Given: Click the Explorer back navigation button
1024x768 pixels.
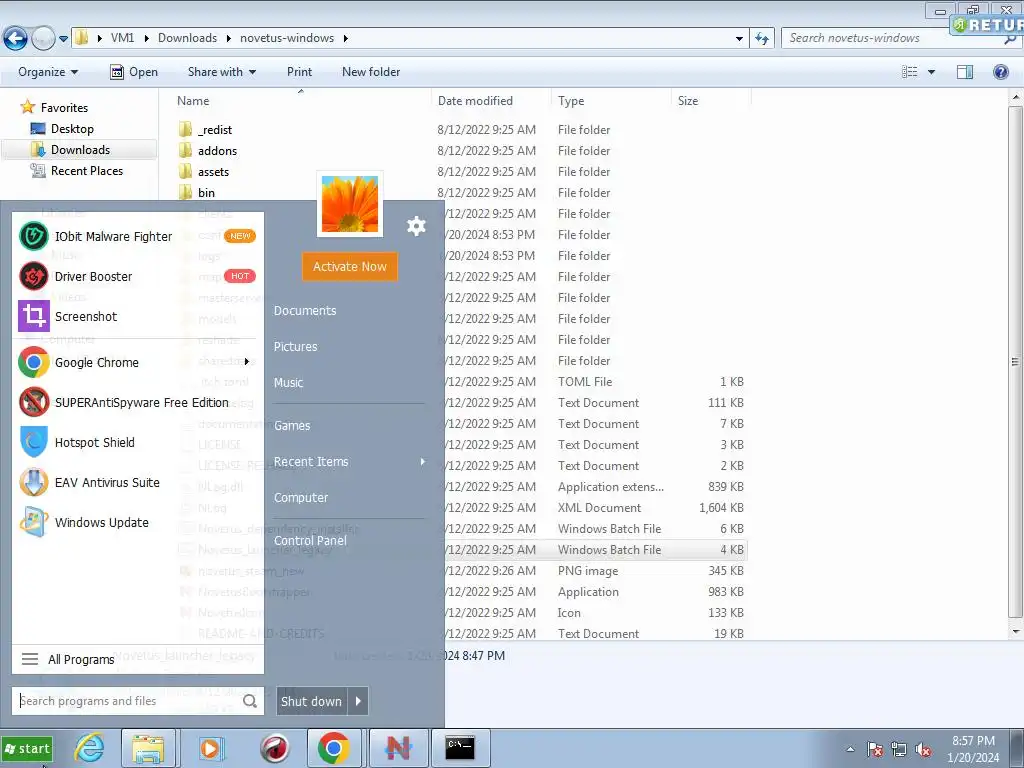Looking at the screenshot, I should [x=16, y=39].
